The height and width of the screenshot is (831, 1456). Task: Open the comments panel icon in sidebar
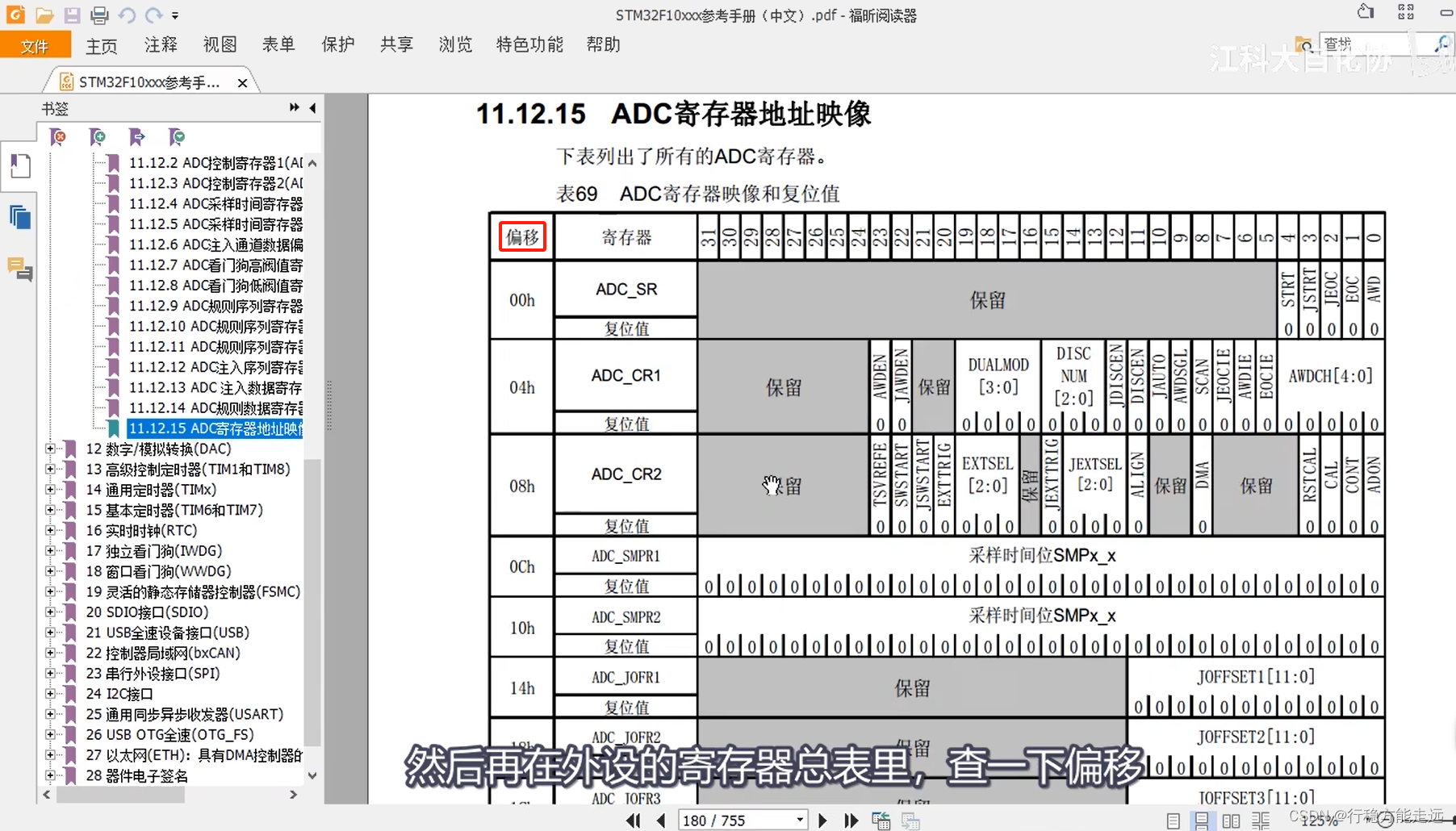(20, 268)
